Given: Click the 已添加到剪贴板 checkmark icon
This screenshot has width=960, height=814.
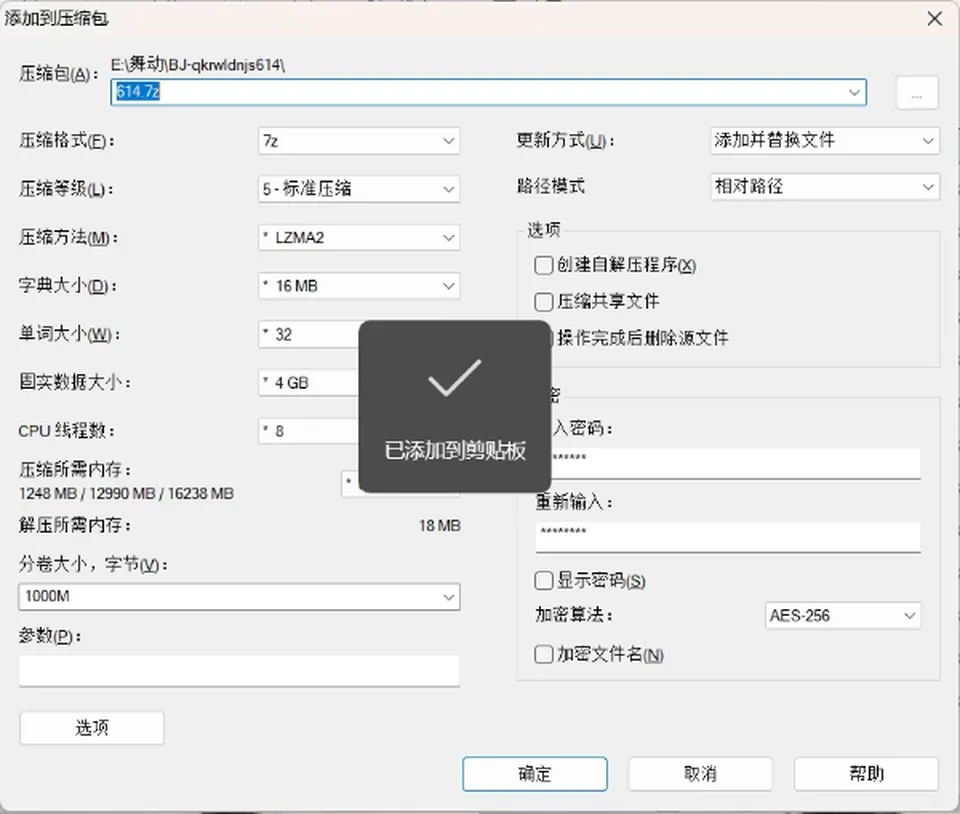Looking at the screenshot, I should pyautogui.click(x=455, y=378).
